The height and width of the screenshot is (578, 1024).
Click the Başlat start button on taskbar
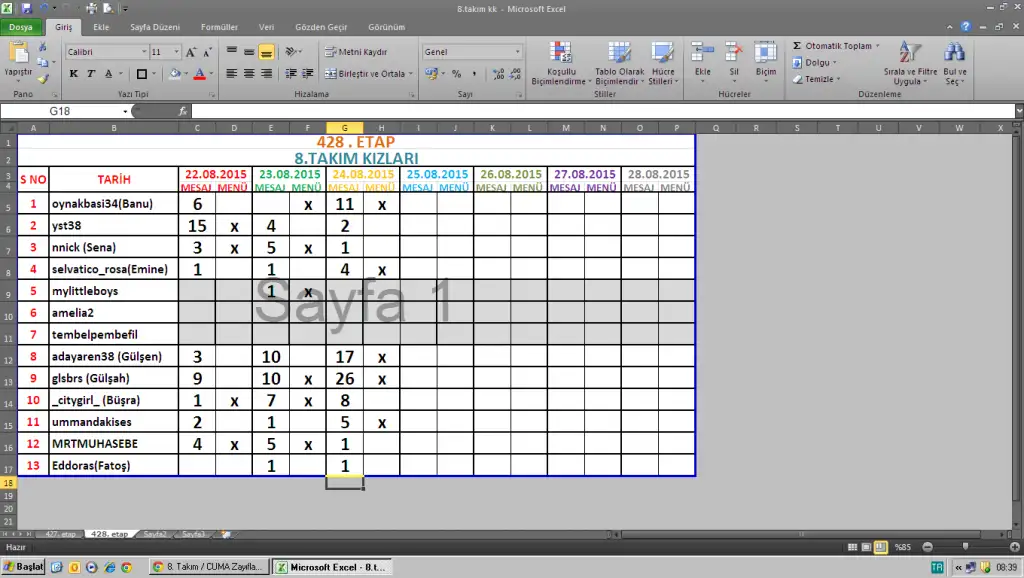coord(24,567)
